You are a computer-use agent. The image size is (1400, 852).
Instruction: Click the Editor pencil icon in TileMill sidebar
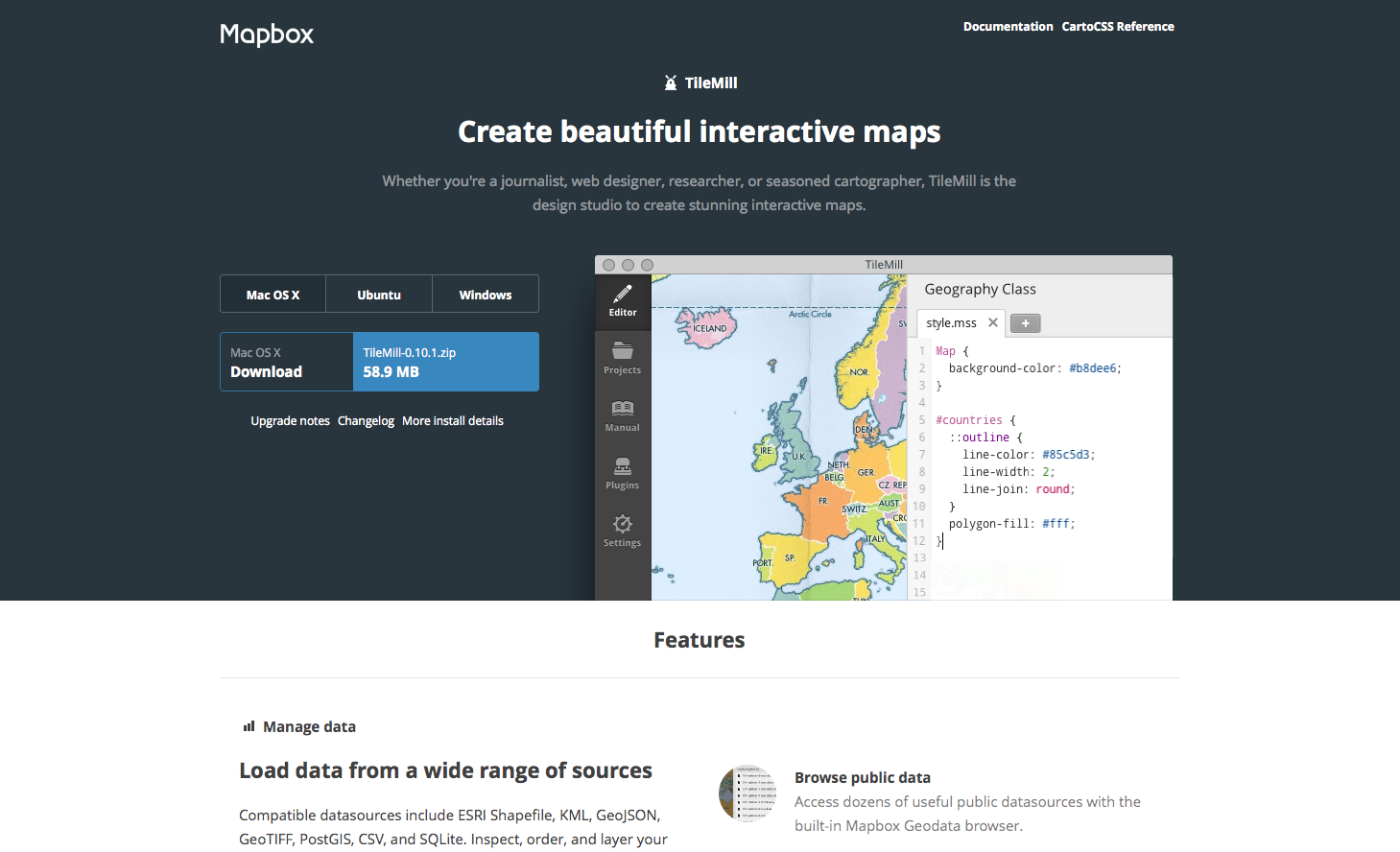click(623, 295)
